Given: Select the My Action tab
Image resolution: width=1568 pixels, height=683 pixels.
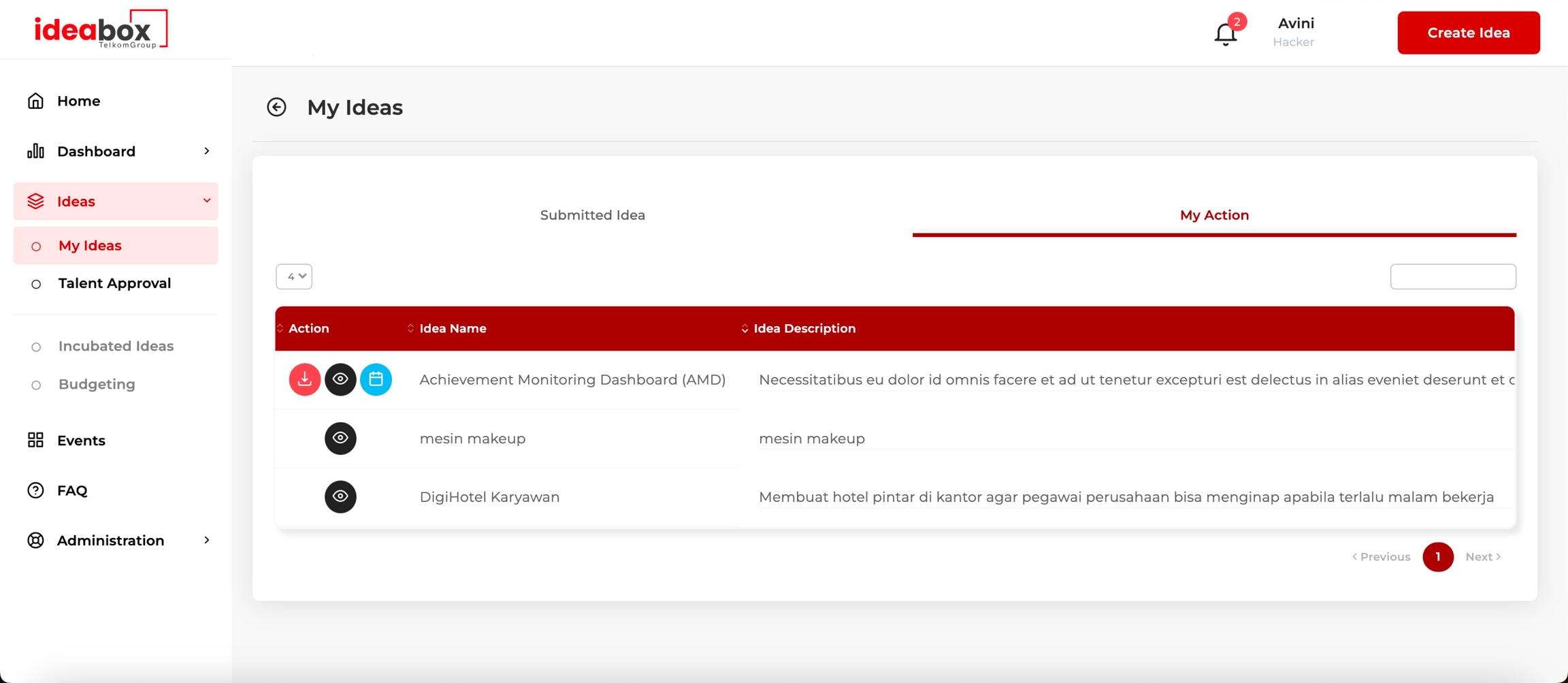Looking at the screenshot, I should tap(1214, 215).
